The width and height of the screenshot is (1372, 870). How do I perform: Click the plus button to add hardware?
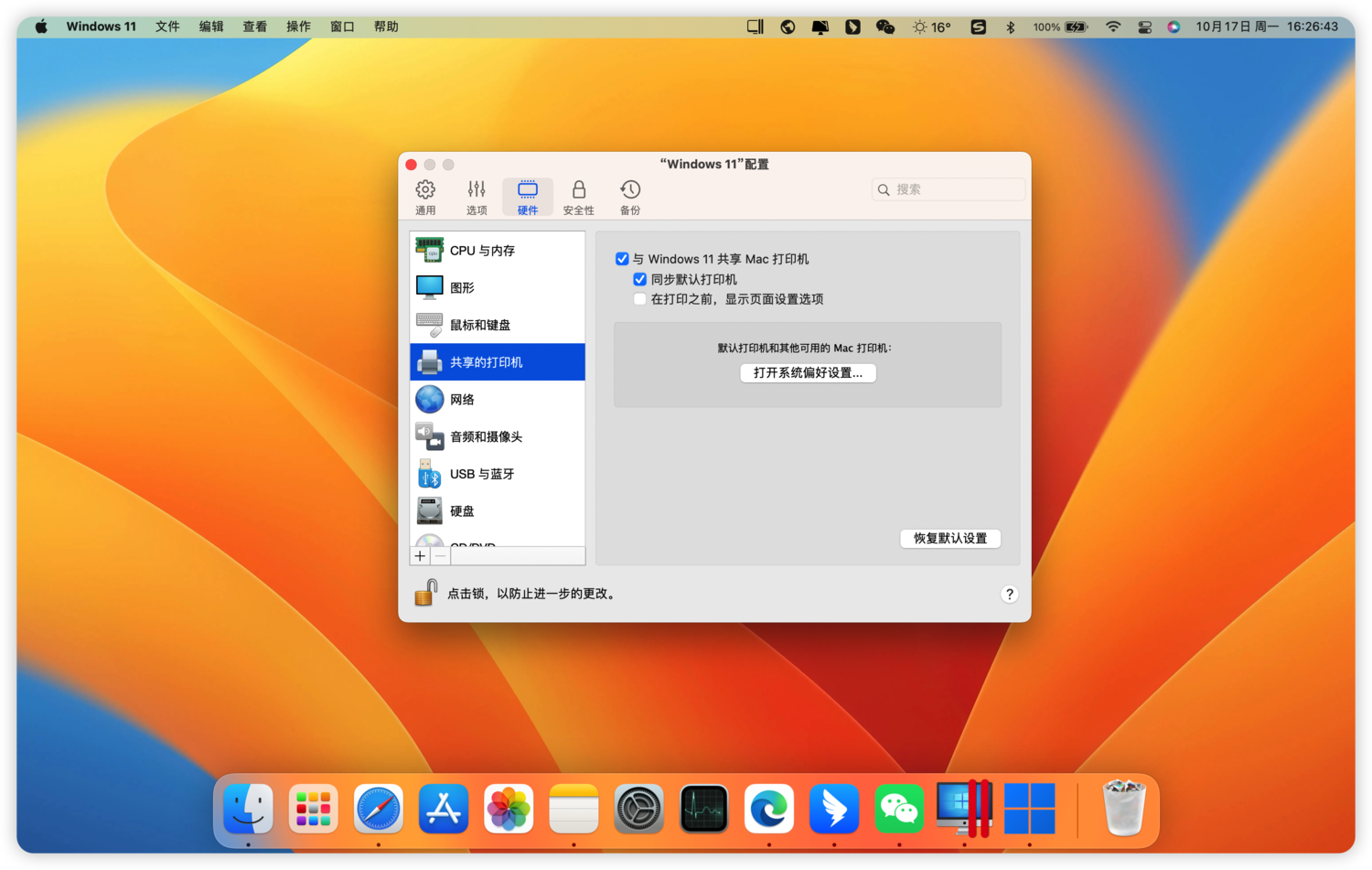pyautogui.click(x=420, y=556)
